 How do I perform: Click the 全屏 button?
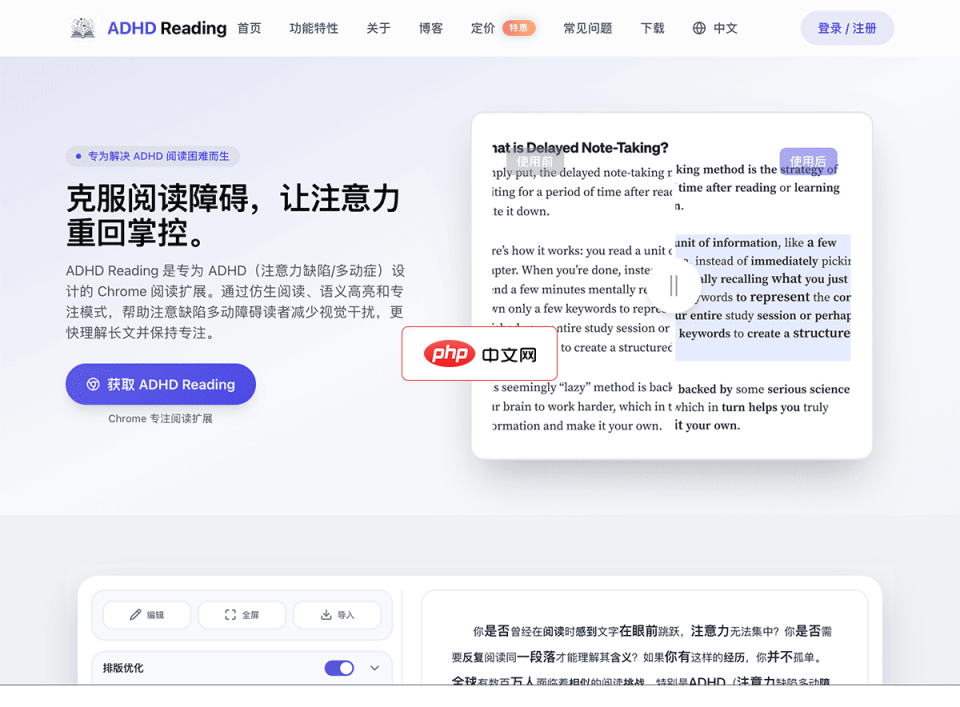pos(242,615)
